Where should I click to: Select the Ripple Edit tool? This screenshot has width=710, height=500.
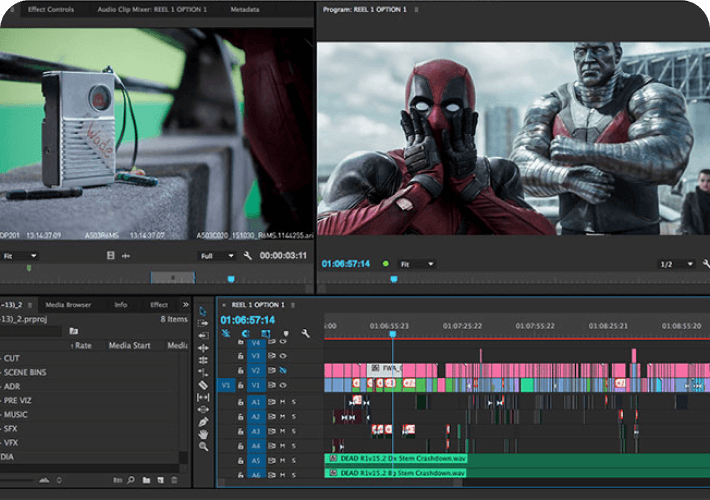[x=203, y=348]
